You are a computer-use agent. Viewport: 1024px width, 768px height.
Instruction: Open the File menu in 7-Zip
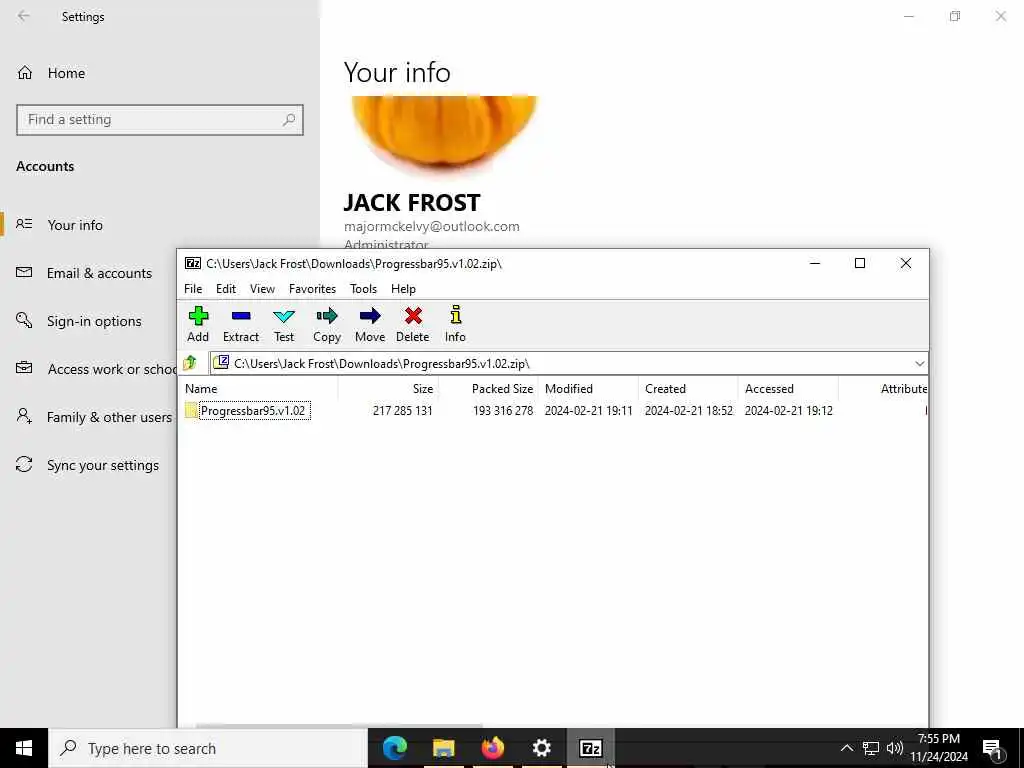click(193, 289)
